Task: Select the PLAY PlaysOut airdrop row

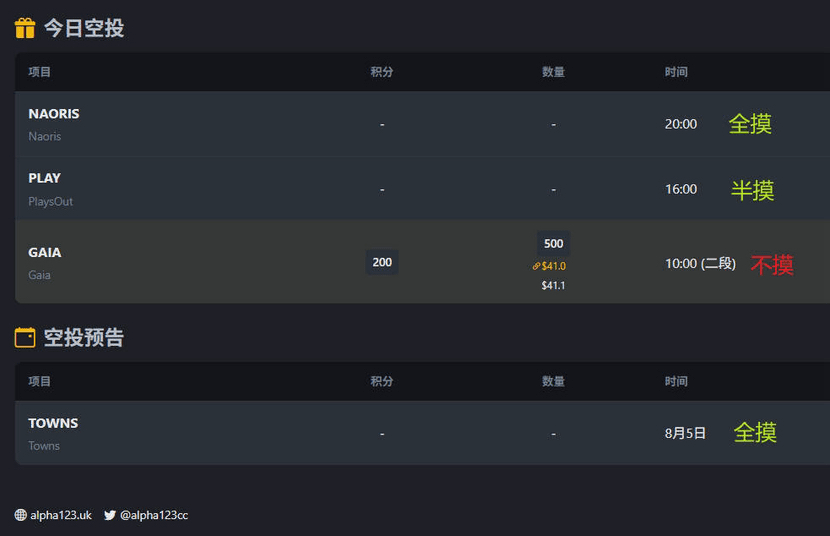Action: tap(422, 188)
